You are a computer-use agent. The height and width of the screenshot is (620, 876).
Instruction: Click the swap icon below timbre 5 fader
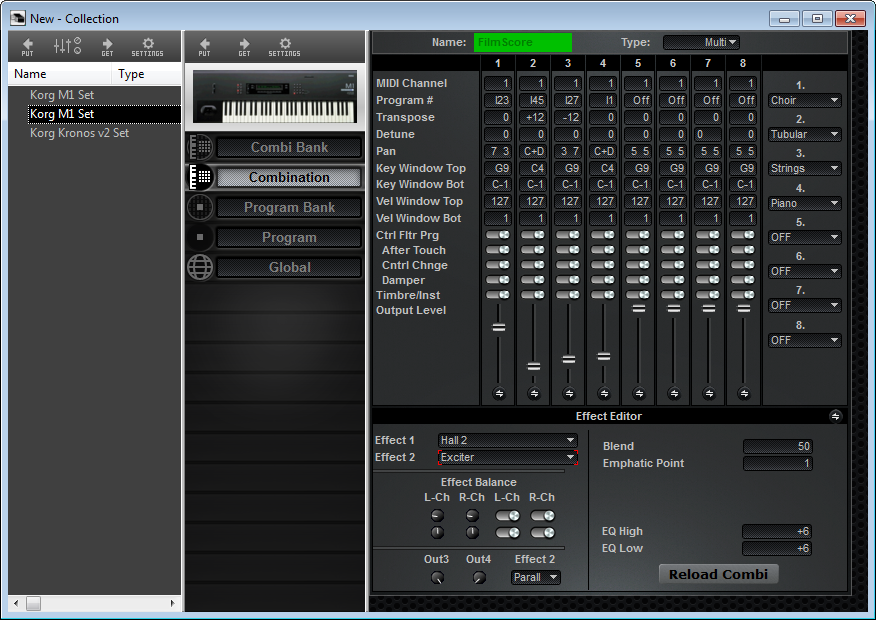[639, 393]
